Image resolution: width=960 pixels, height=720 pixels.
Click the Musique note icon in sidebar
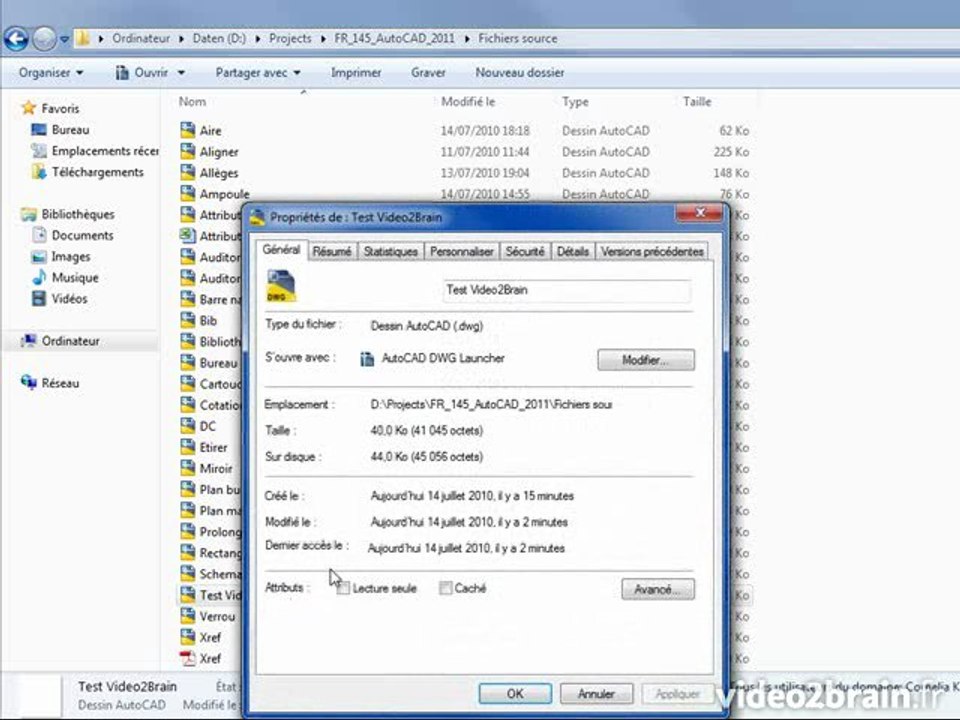[x=39, y=277]
